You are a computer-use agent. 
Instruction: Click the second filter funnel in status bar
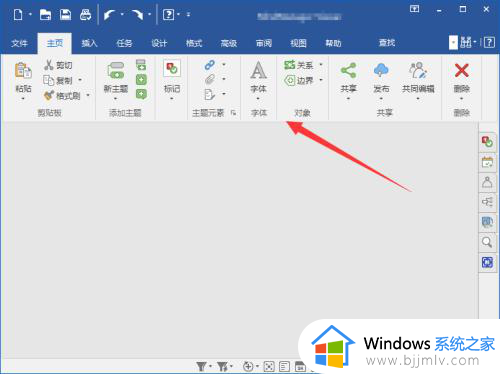click(x=222, y=367)
